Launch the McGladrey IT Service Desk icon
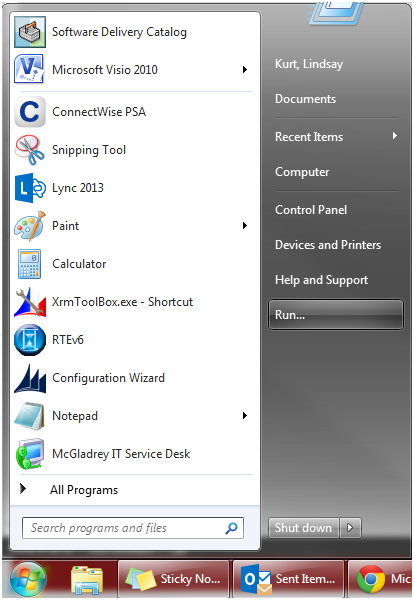Screen dimensions: 414x600 point(30,454)
